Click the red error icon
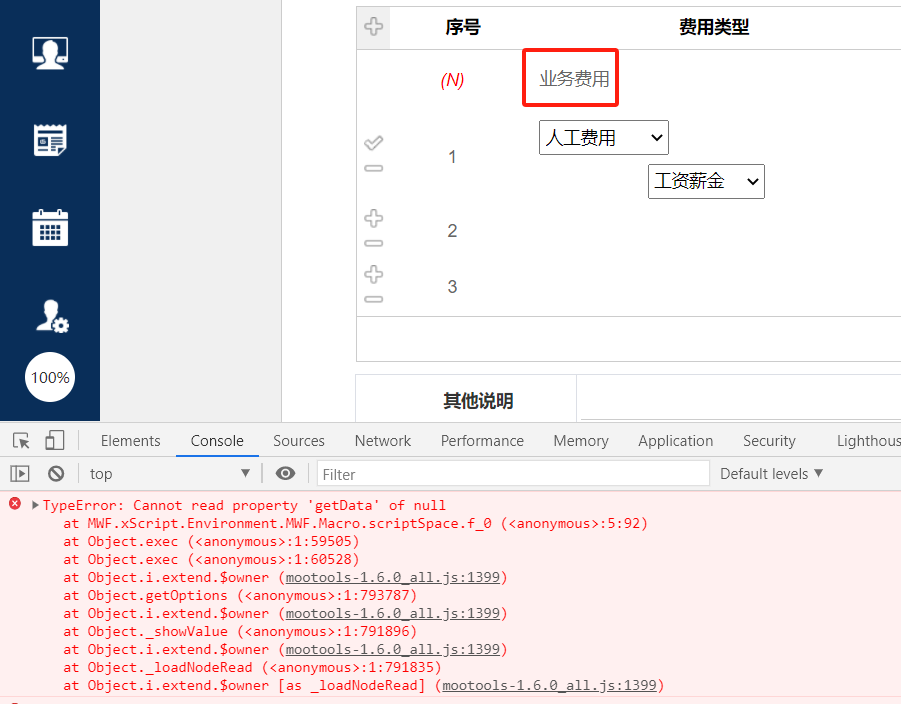Screen dimensions: 901x704 click(x=15, y=504)
